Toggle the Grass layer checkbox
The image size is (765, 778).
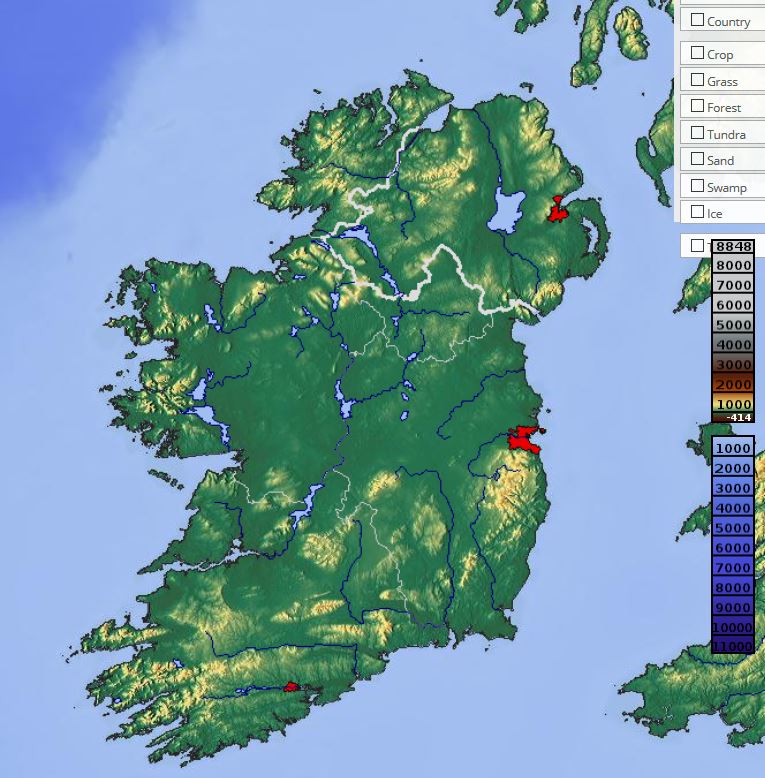[697, 80]
